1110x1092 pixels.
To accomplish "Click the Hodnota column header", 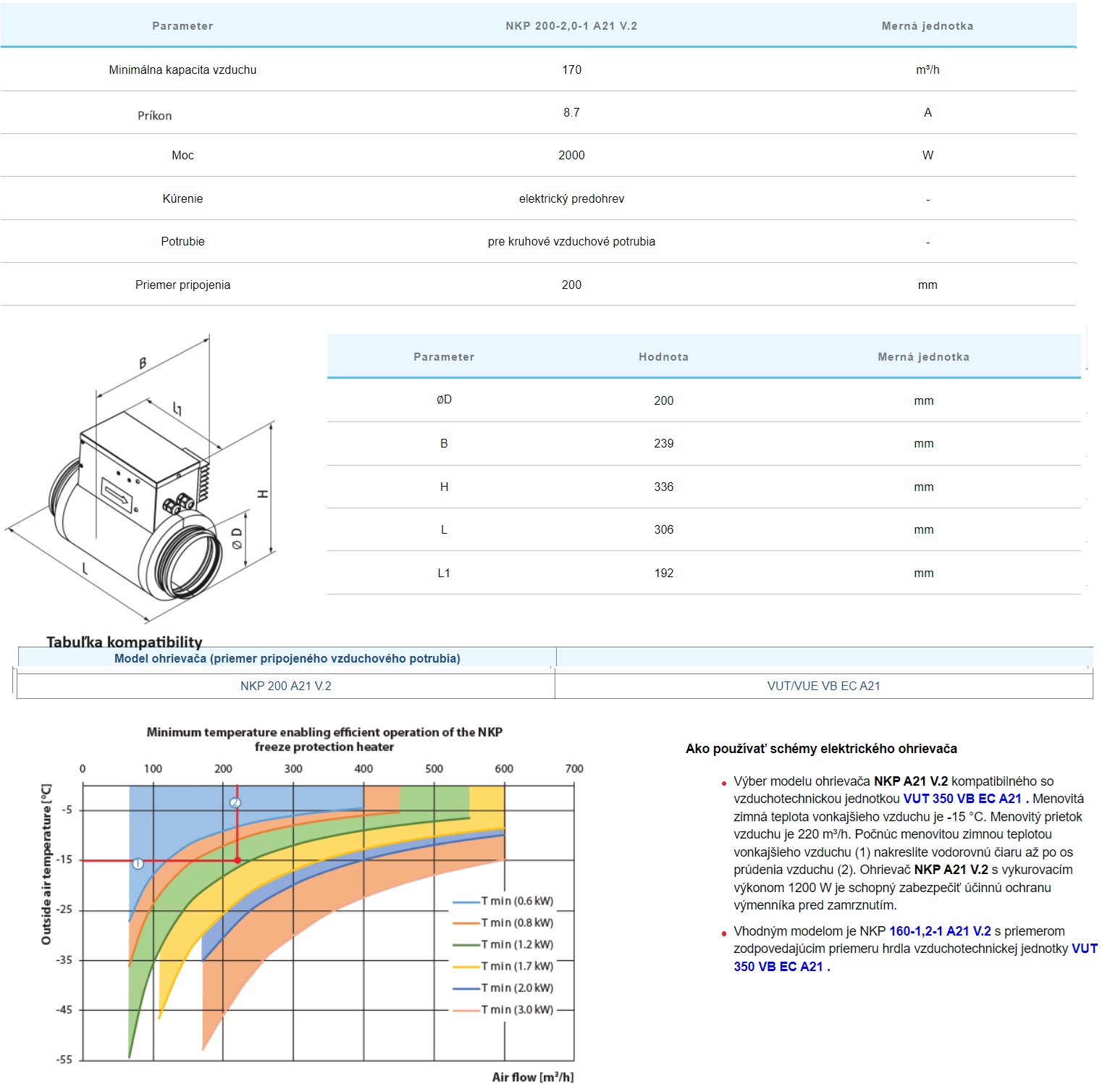I will tap(663, 357).
